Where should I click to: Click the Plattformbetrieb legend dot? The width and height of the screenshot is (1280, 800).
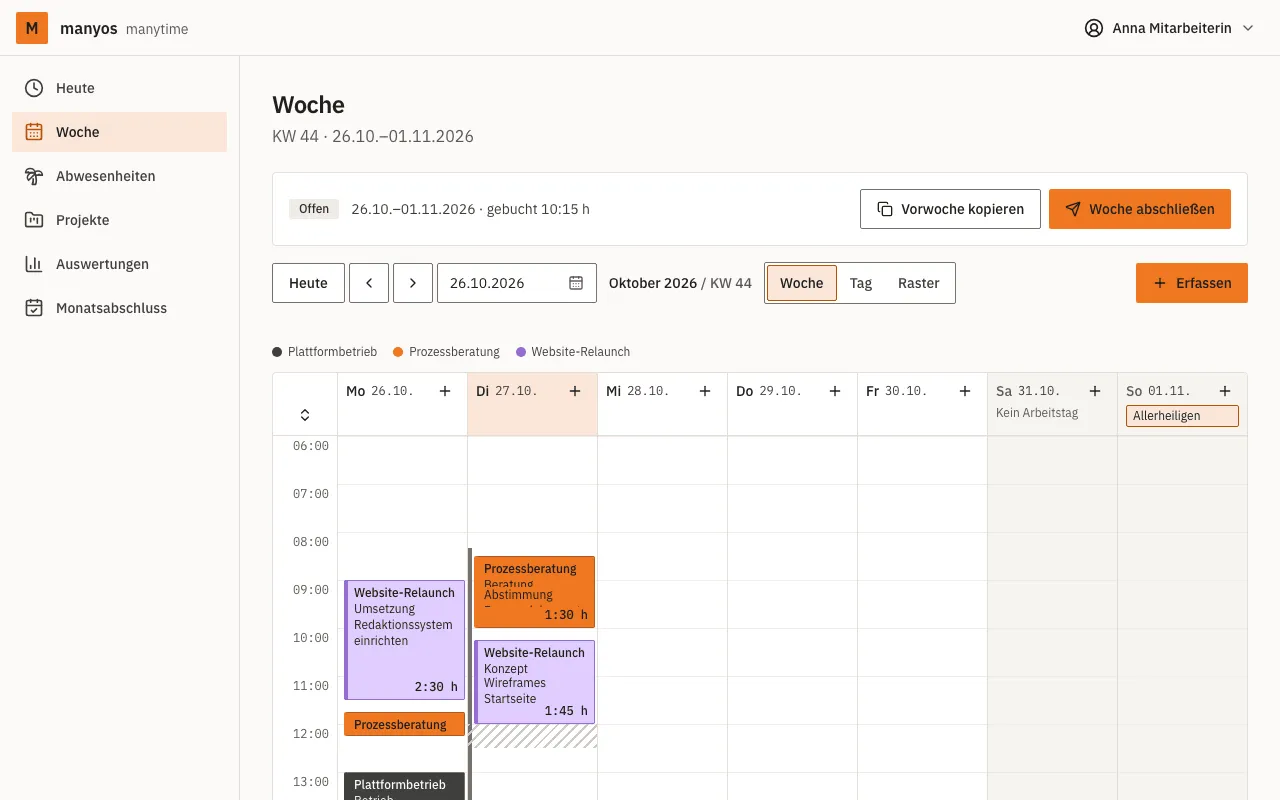click(x=277, y=352)
